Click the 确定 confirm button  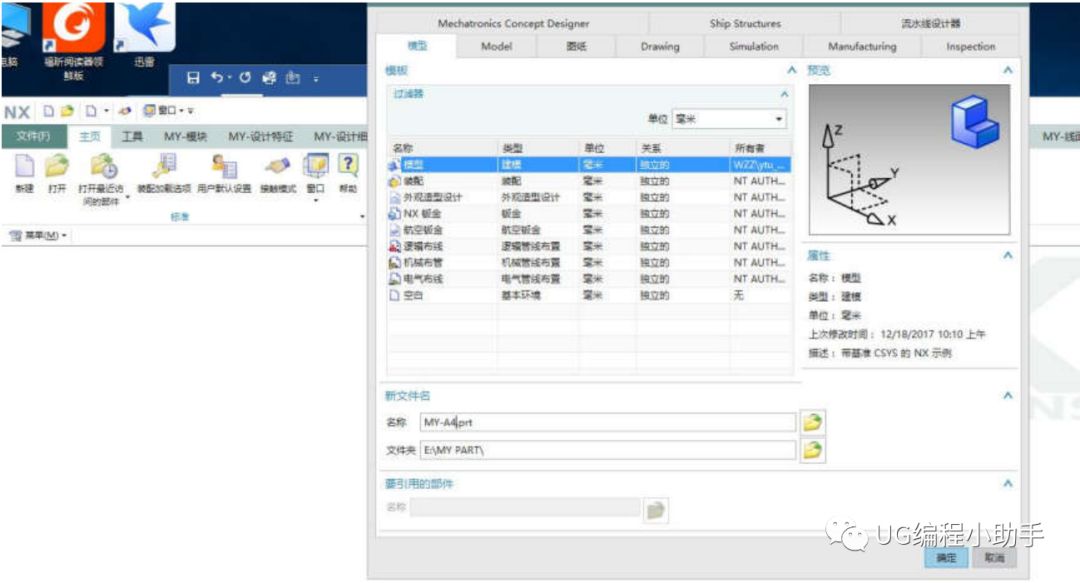pos(945,560)
